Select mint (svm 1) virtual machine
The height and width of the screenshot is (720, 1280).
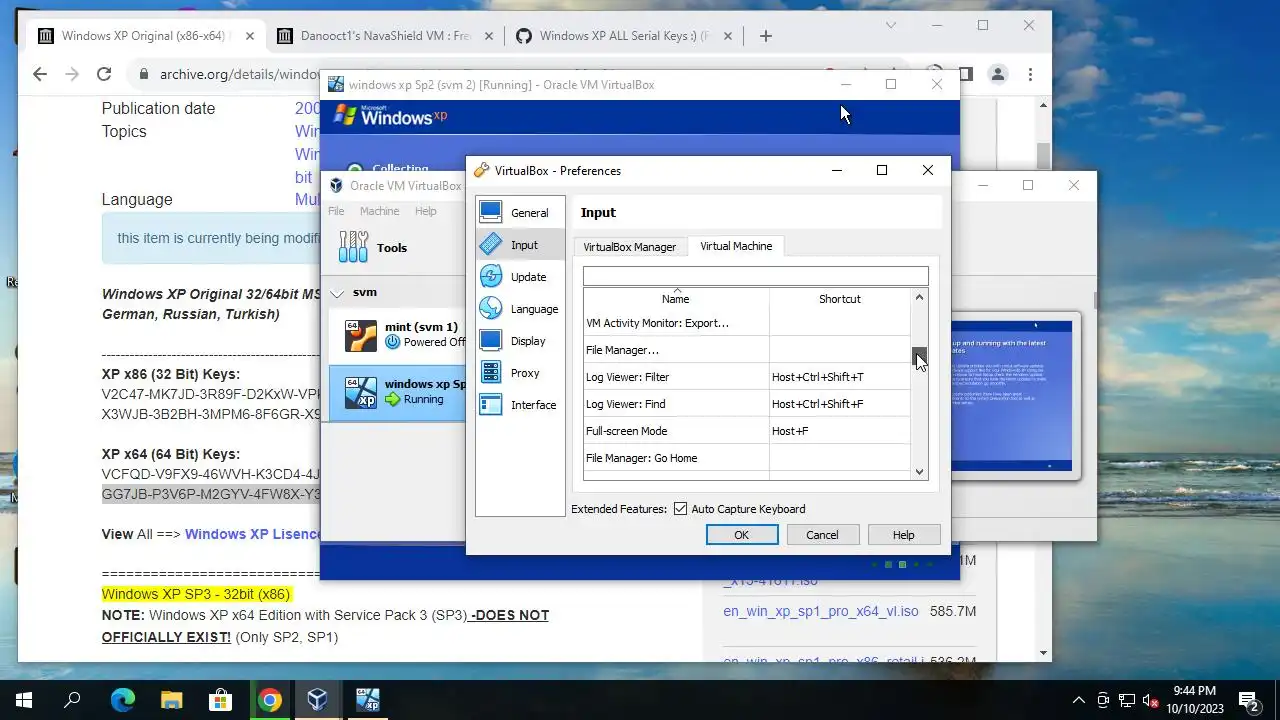pyautogui.click(x=398, y=335)
